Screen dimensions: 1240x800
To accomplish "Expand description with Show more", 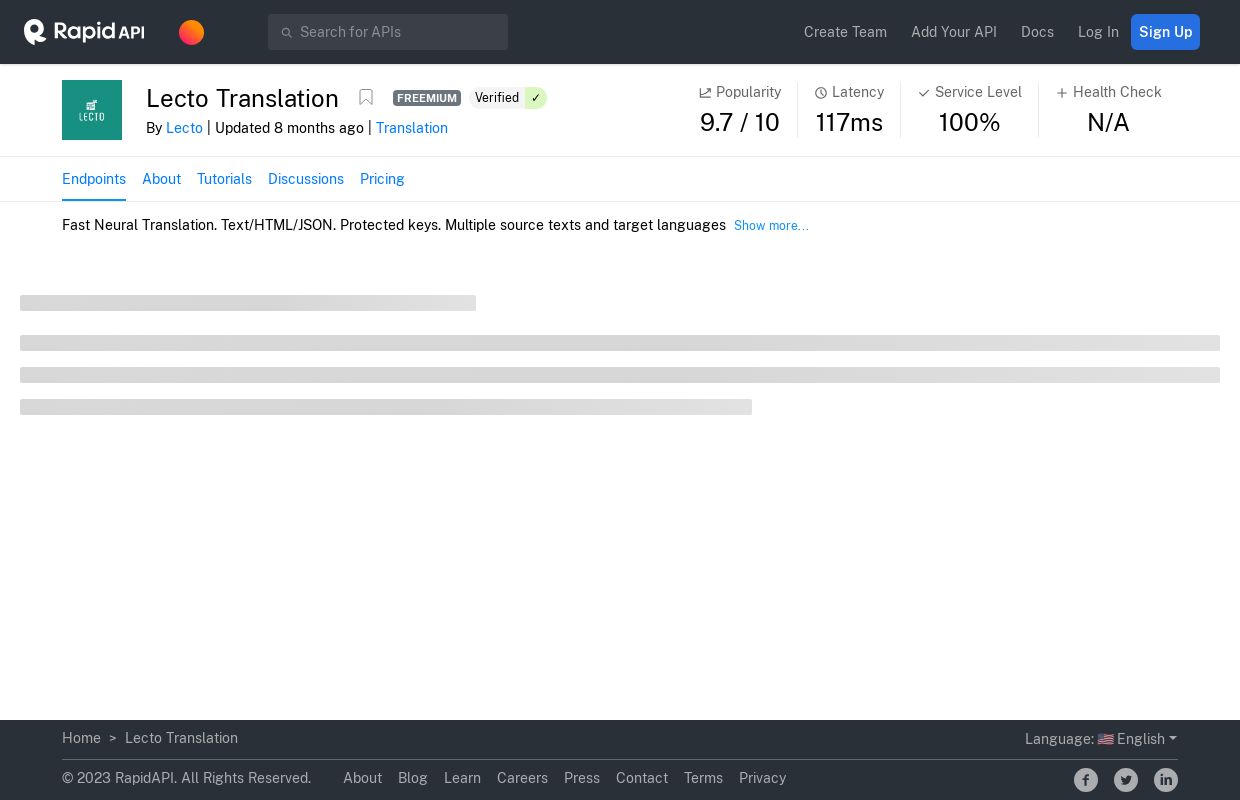I will click(x=771, y=226).
